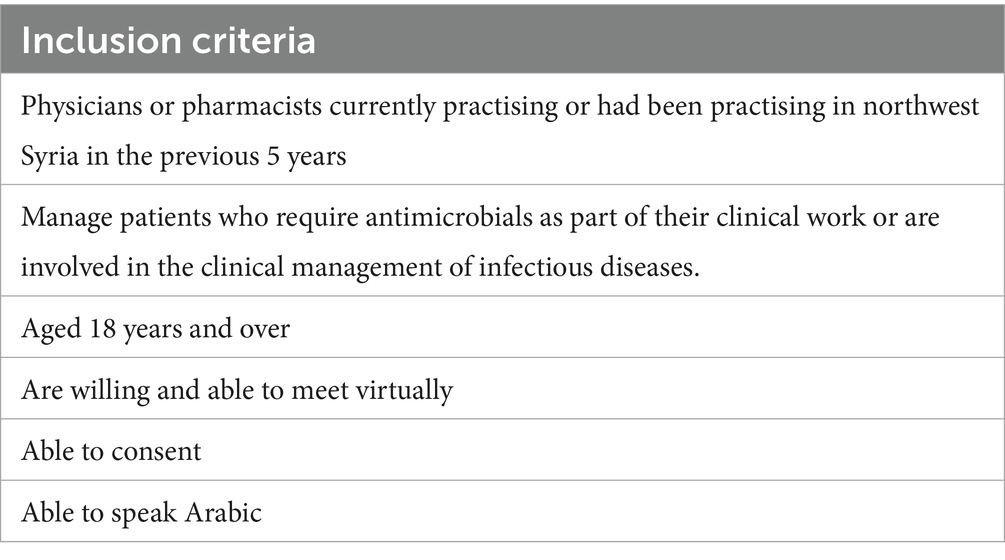Click the word 'Physicians' in first row
Screen dimensions: 1005x560
[81, 106]
